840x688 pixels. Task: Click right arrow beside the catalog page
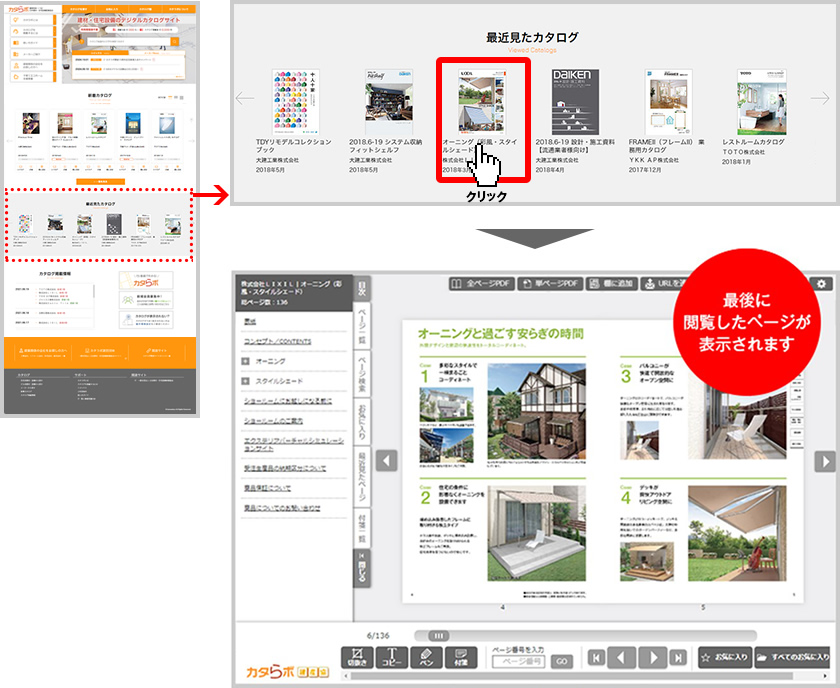tap(825, 461)
